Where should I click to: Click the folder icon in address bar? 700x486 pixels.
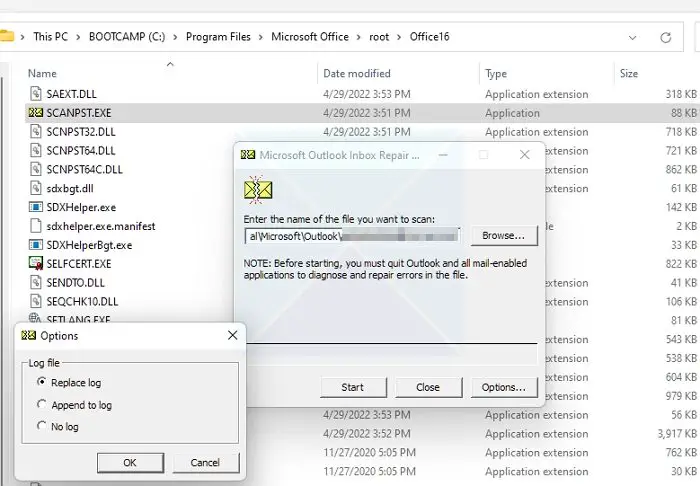[x=6, y=36]
